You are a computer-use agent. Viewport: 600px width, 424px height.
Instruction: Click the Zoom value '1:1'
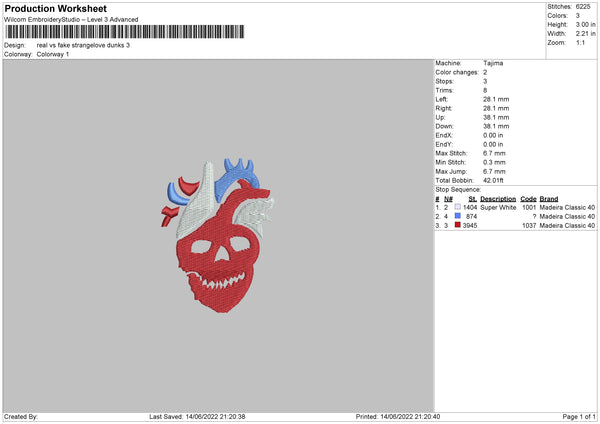580,43
